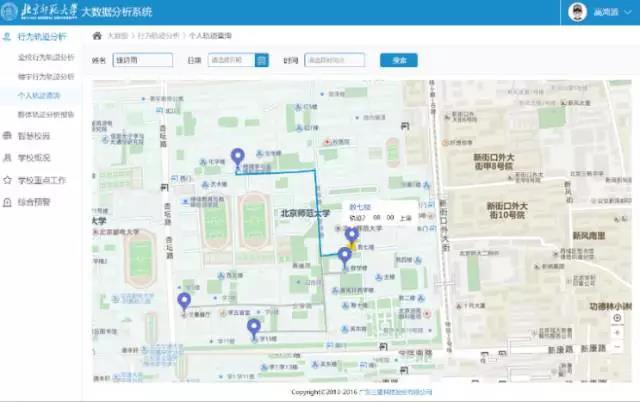Click the 时间 time input field
640x402 pixels.
(334, 60)
